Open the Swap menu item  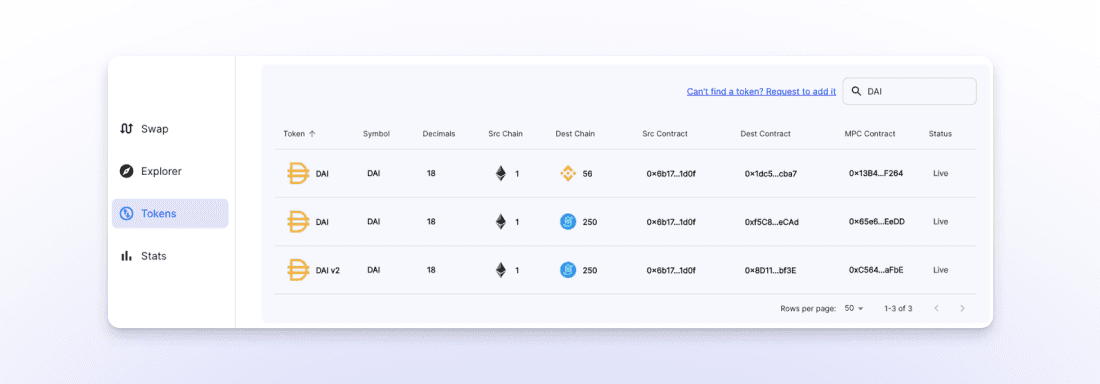pos(170,128)
